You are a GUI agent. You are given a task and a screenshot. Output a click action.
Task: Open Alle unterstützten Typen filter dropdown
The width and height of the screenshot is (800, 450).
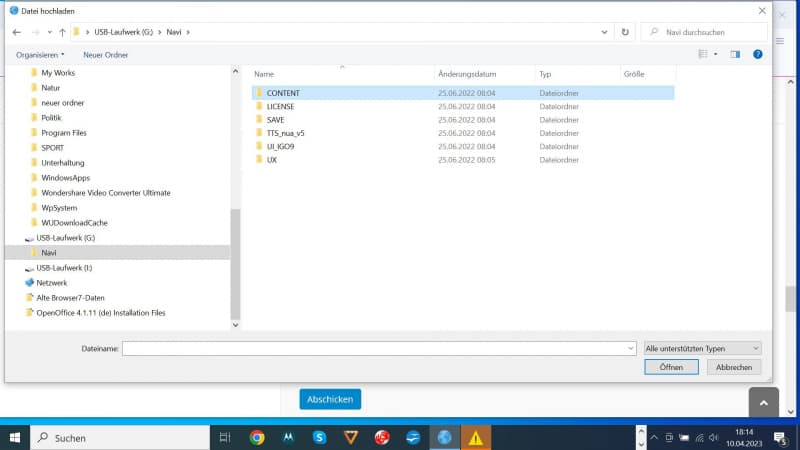pyautogui.click(x=702, y=348)
